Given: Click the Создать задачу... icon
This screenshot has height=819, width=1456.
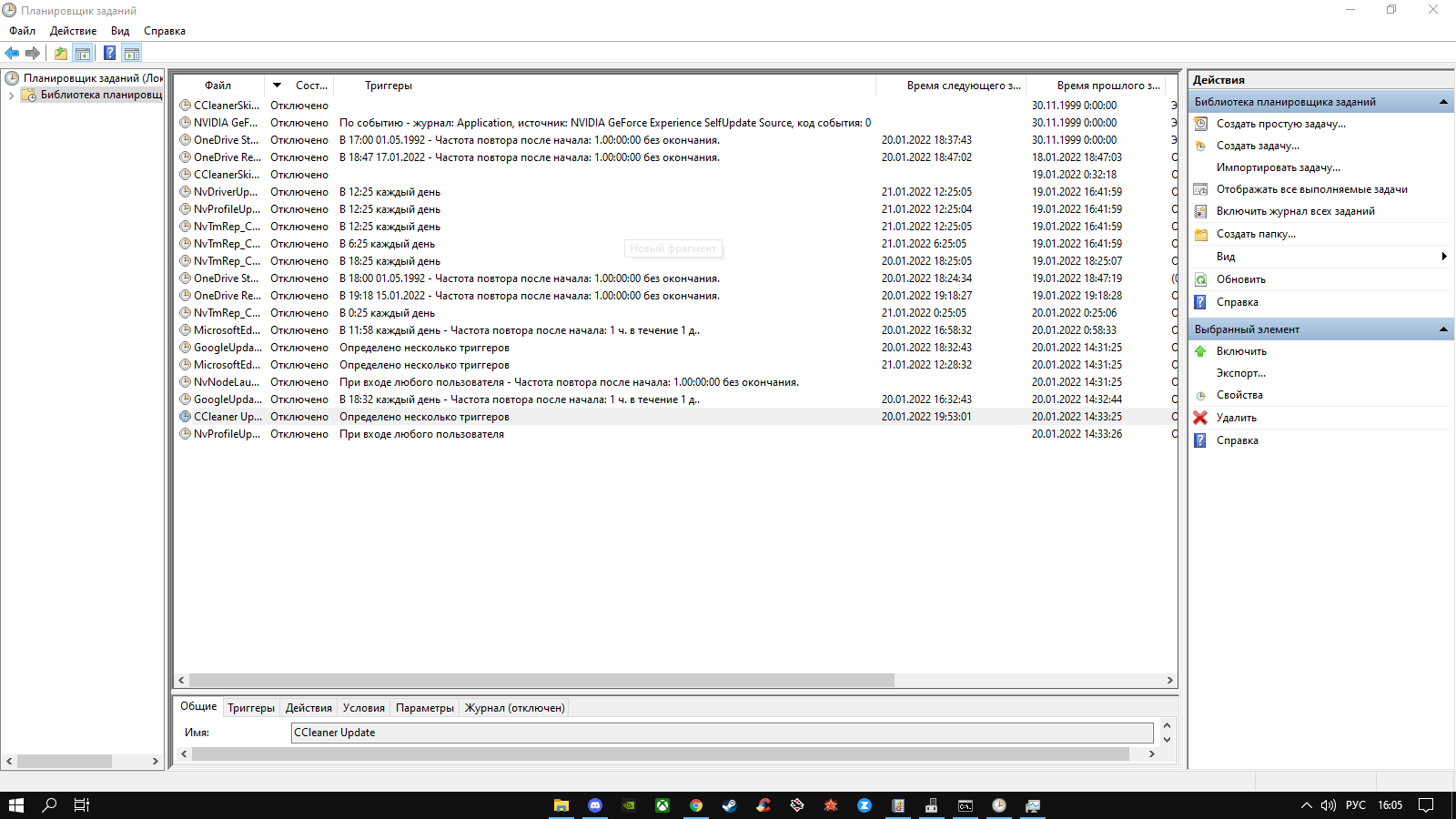Looking at the screenshot, I should coord(1200,146).
